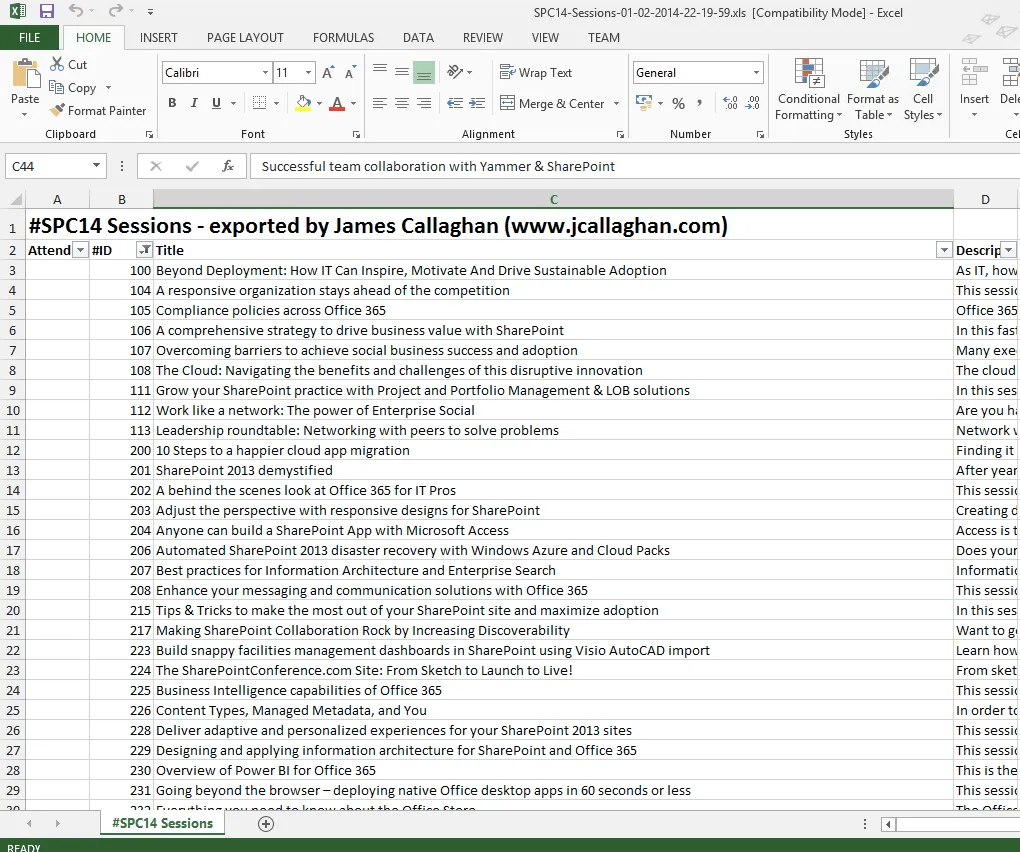Click Wrap Text button

tap(536, 72)
